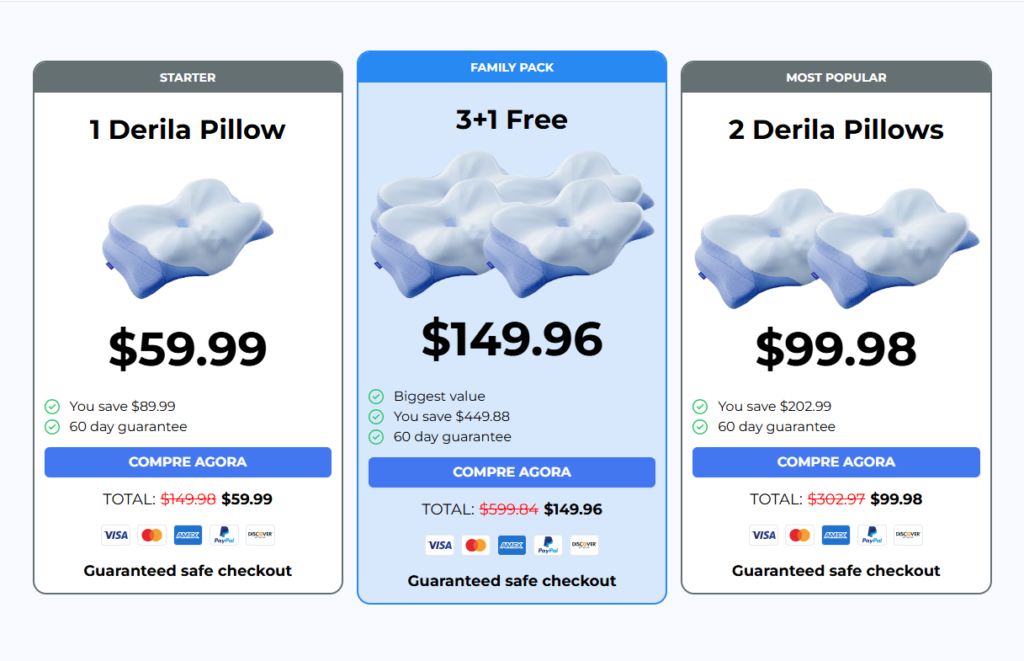Click checkmark next to 'Biggest value'

point(376,396)
